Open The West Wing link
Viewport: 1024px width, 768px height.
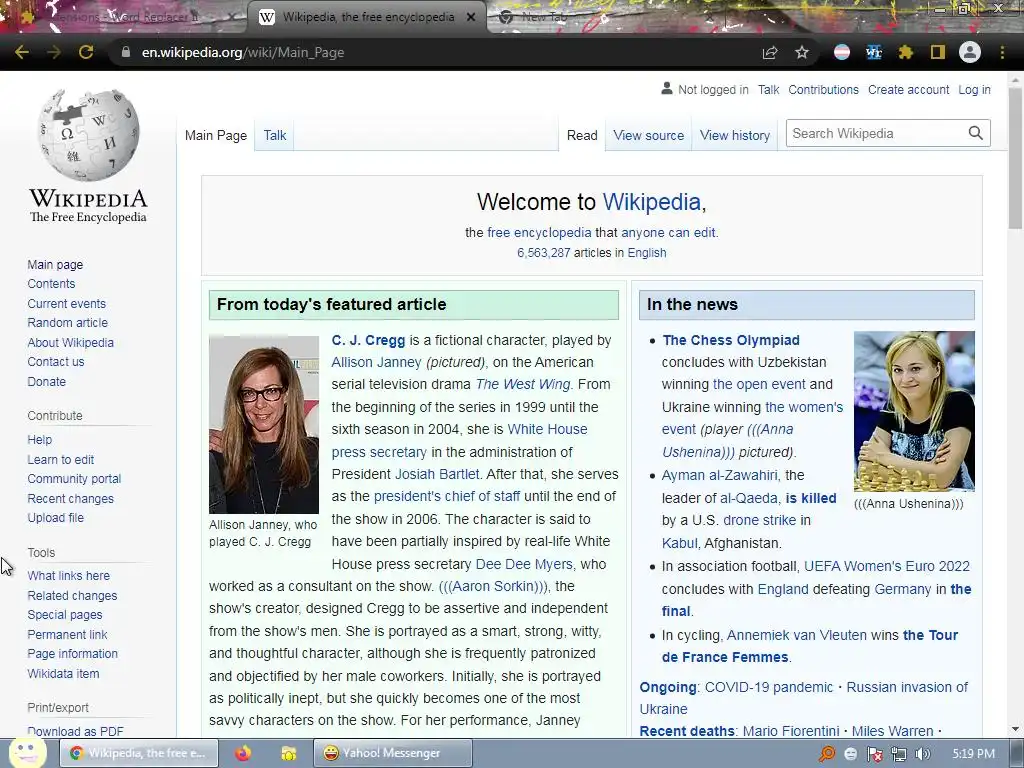pos(522,384)
